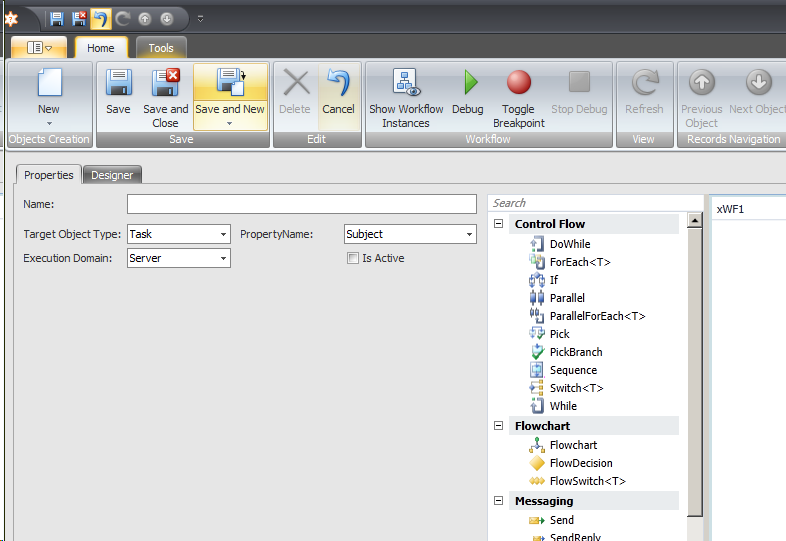Click the New object icon

tap(48, 84)
